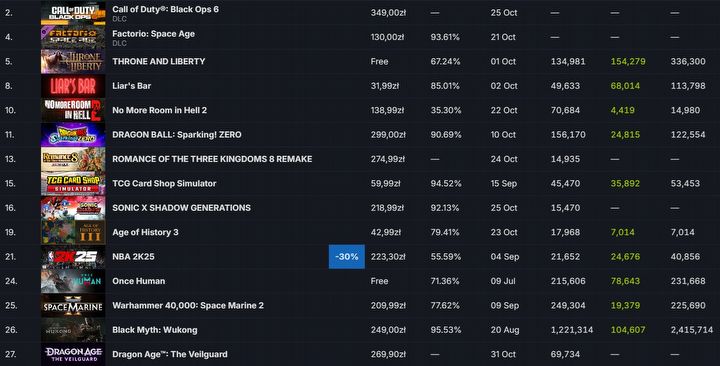Click the Age of History 3 title
The image size is (720, 366).
[x=145, y=232]
